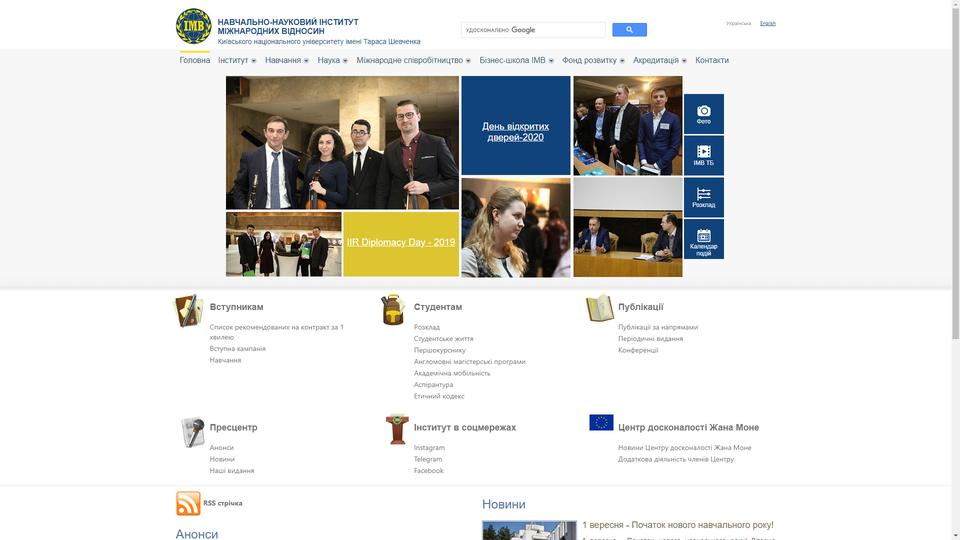
Task: Open the Інститут menu label
Action: coord(233,60)
